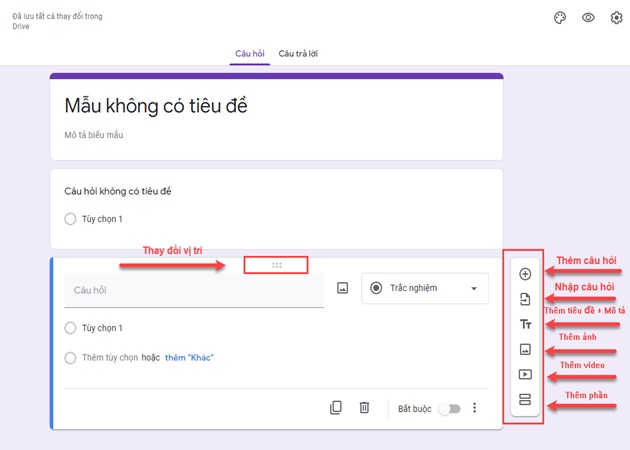630x450 pixels.
Task: Add title and description block
Action: 525,324
